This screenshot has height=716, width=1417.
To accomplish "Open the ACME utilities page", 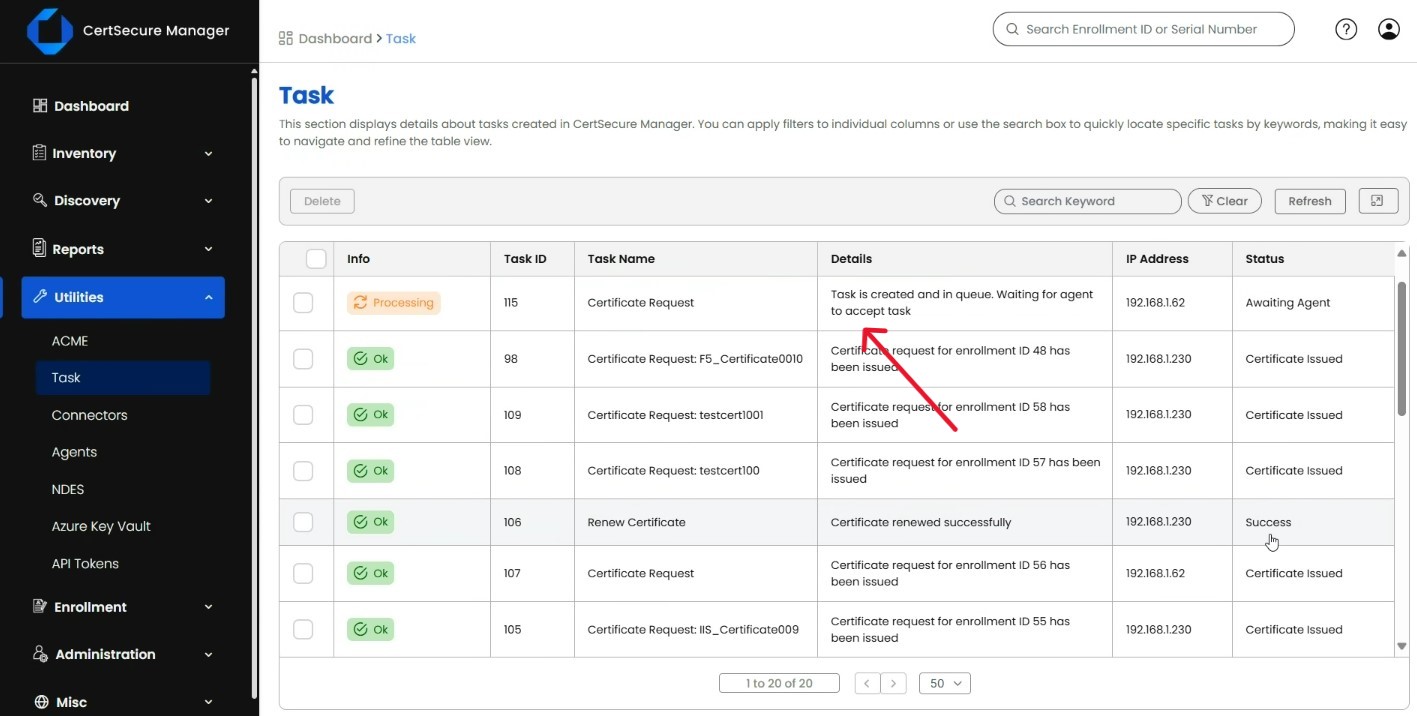I will [x=70, y=341].
